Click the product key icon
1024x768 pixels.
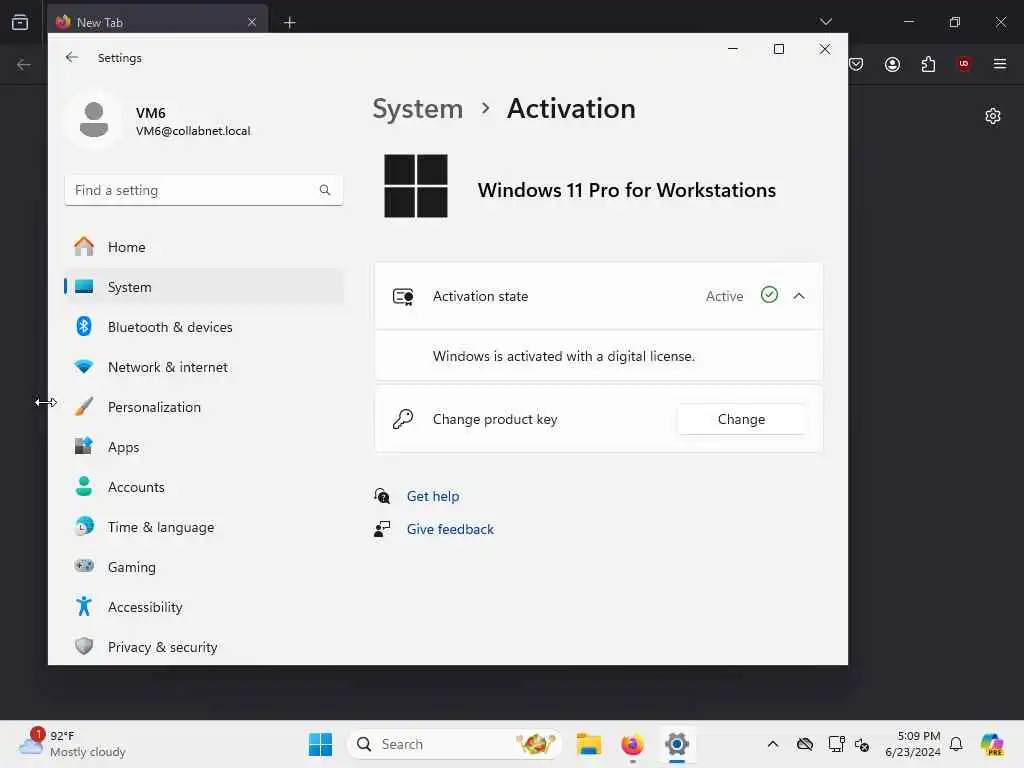(x=403, y=419)
